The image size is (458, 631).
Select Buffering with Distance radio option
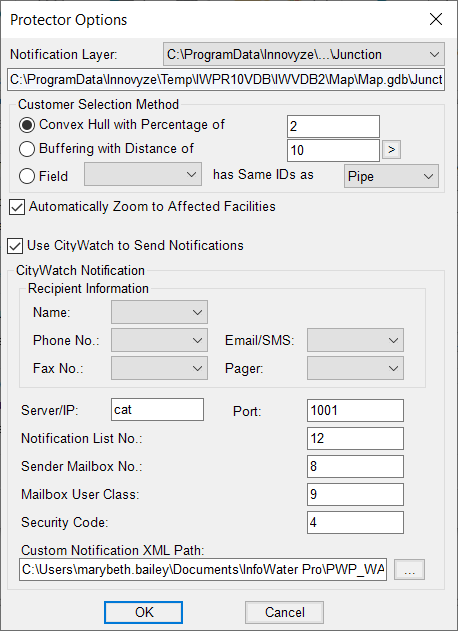pyautogui.click(x=27, y=149)
